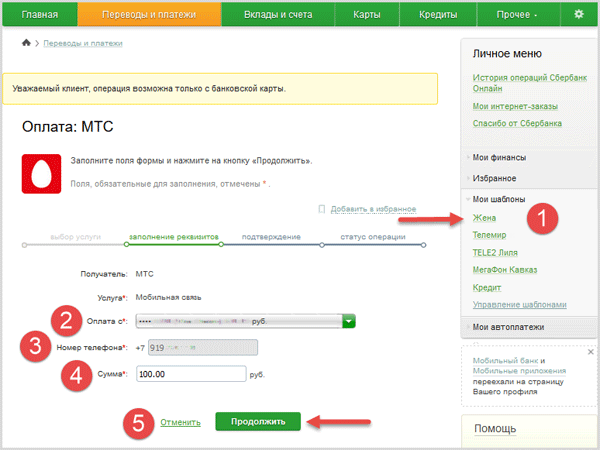Open the Переводы и платежи tab
600x450 pixels.
tap(149, 15)
